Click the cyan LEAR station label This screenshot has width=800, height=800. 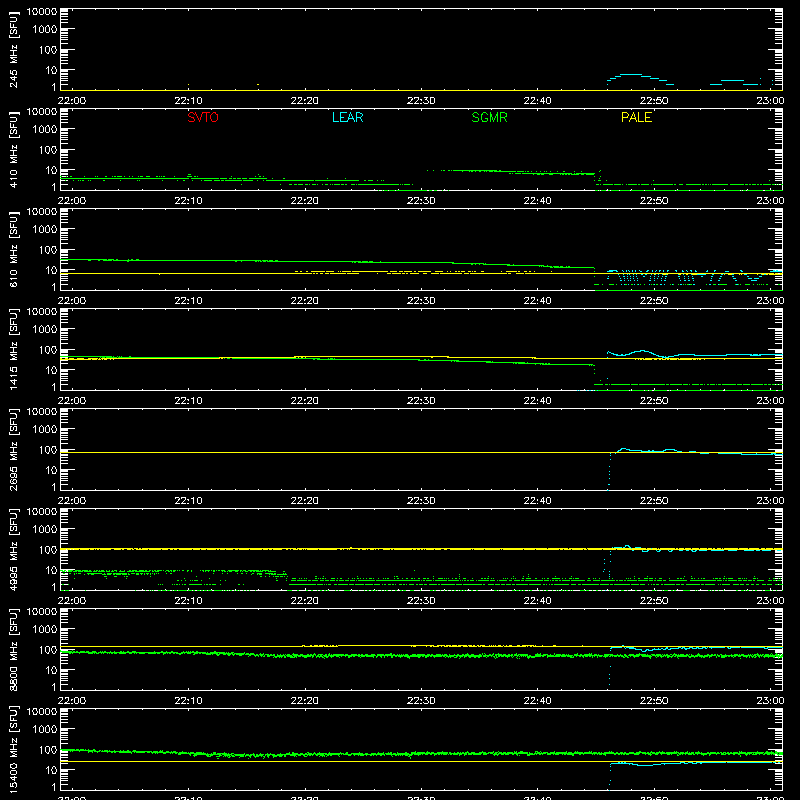[347, 117]
